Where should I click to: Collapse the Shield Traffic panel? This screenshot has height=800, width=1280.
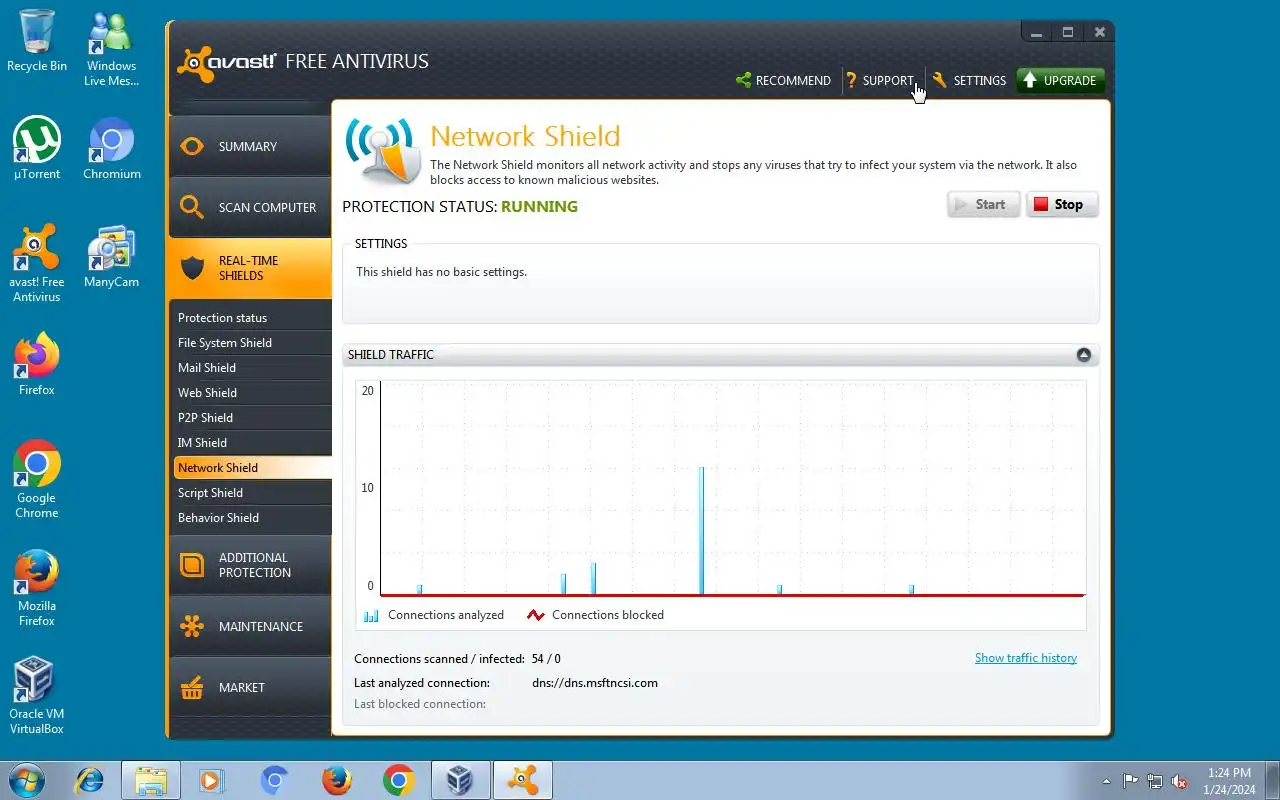click(x=1084, y=355)
